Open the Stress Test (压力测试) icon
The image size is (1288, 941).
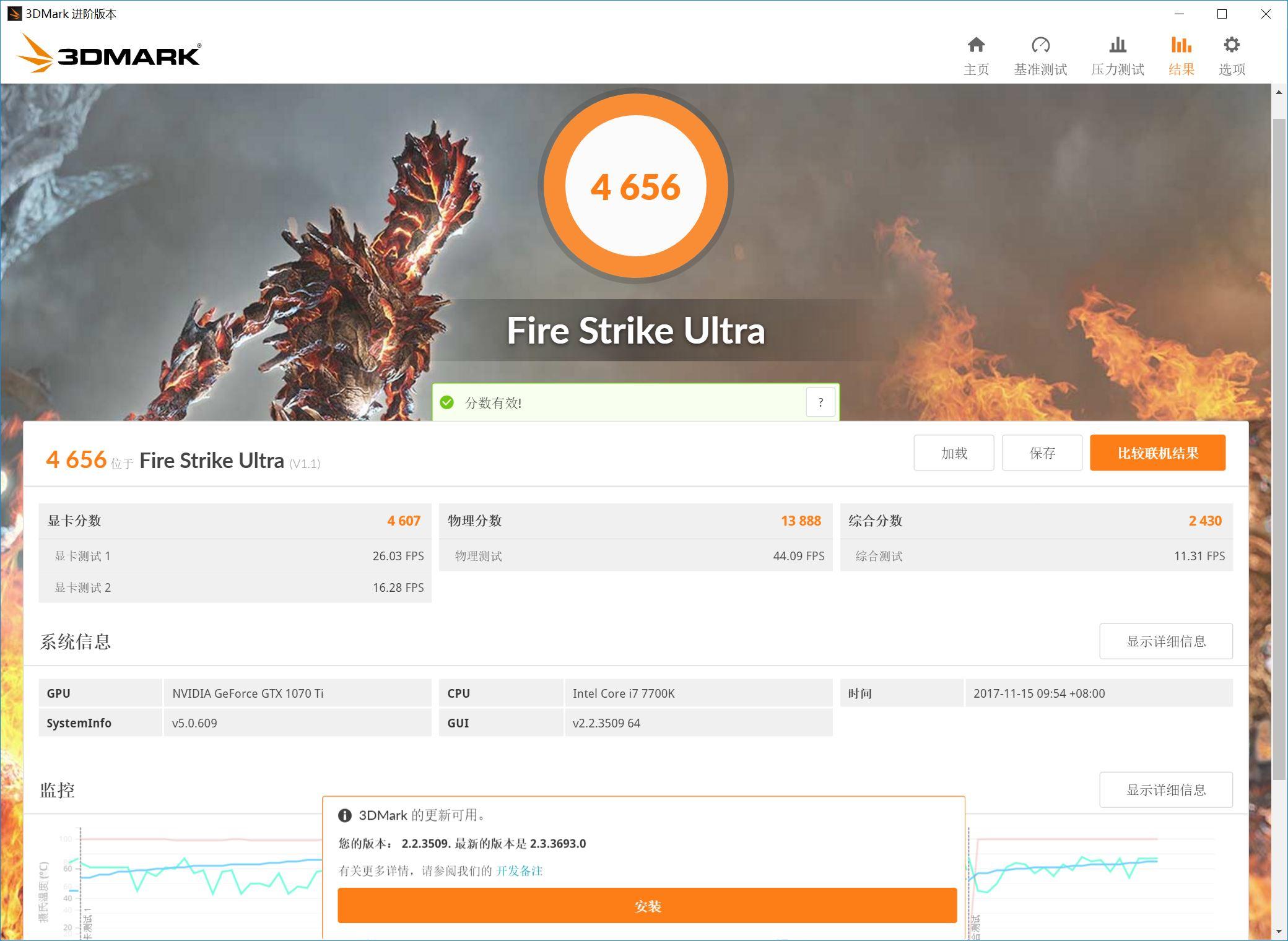point(1117,45)
